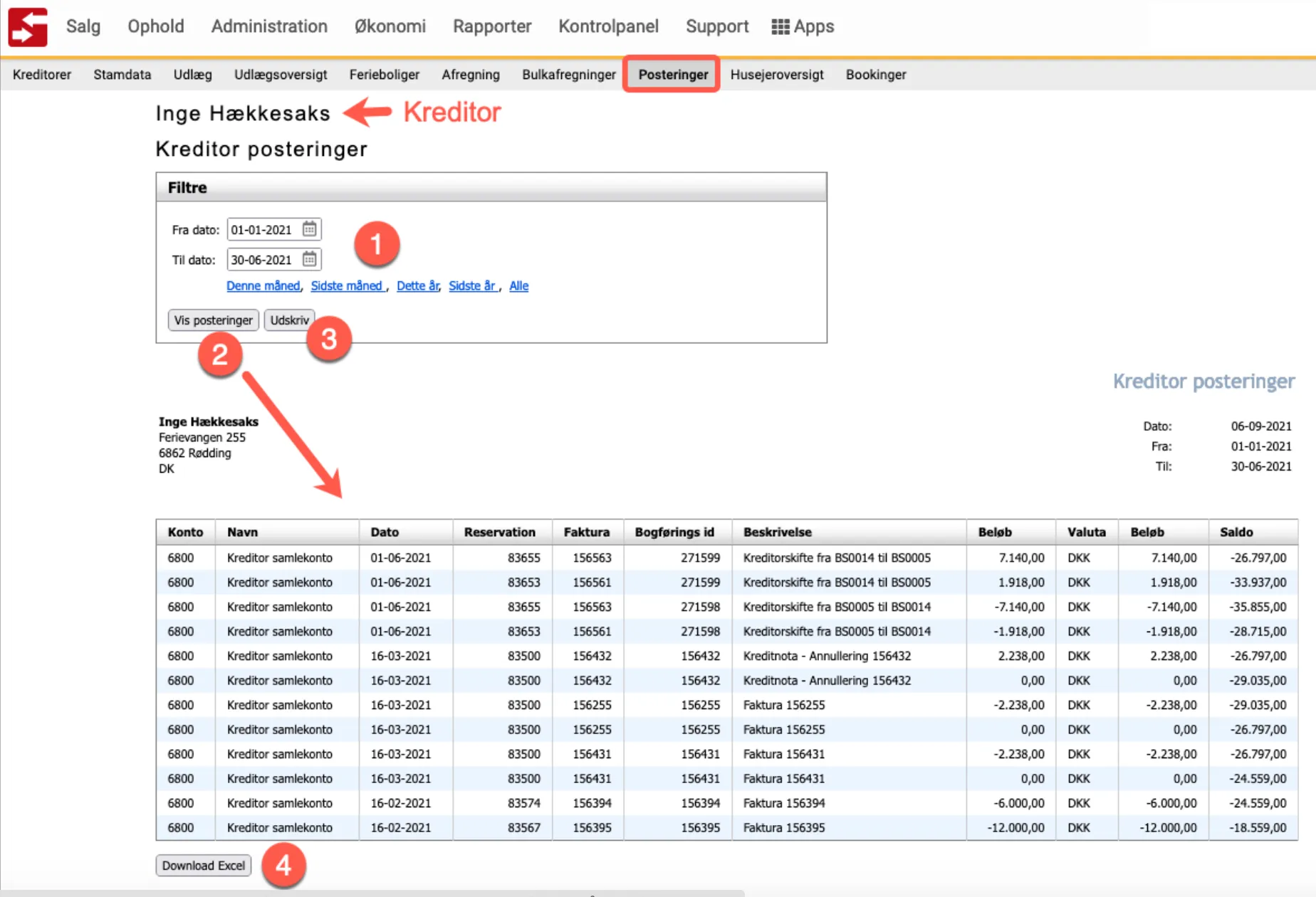Image resolution: width=1316 pixels, height=897 pixels.
Task: Click the Download Excel button
Action: [204, 866]
